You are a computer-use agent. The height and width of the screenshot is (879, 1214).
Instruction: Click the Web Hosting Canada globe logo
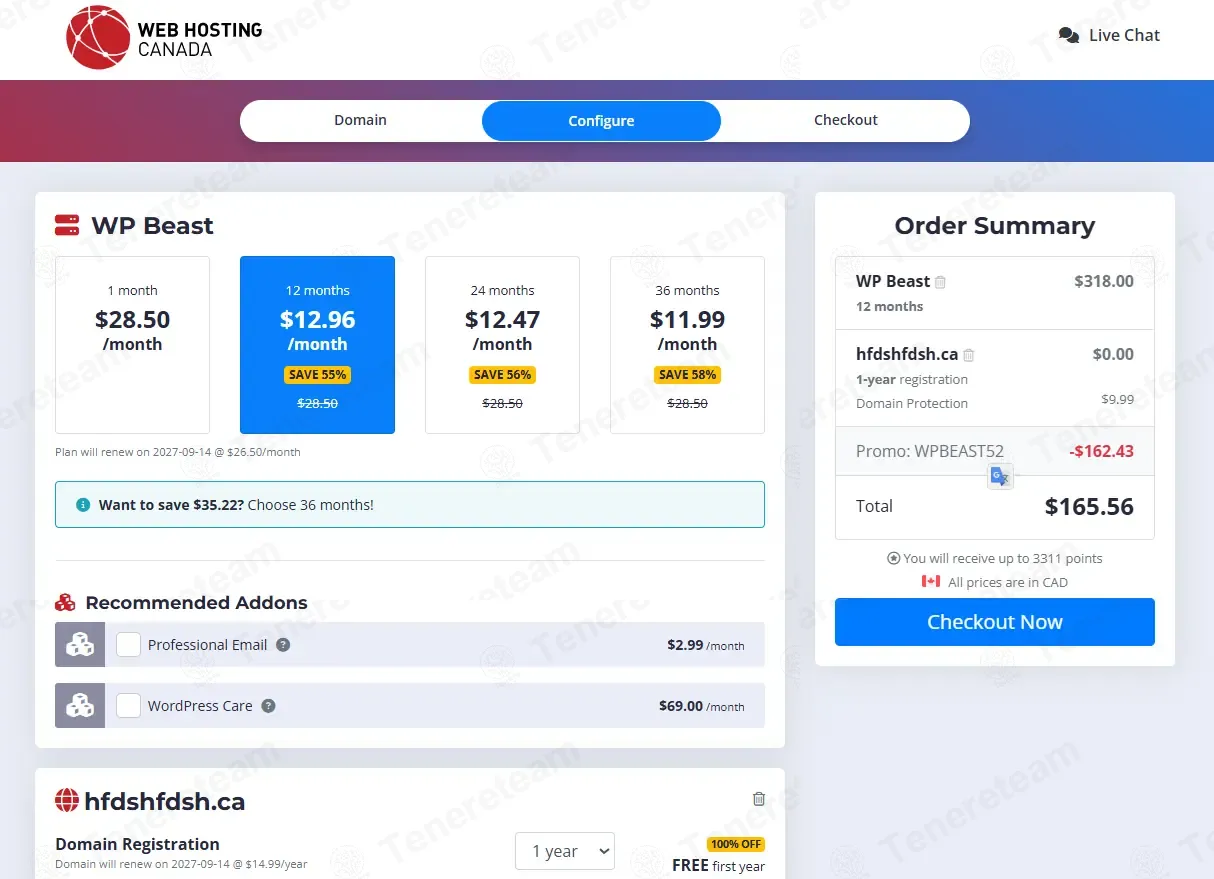(x=97, y=38)
